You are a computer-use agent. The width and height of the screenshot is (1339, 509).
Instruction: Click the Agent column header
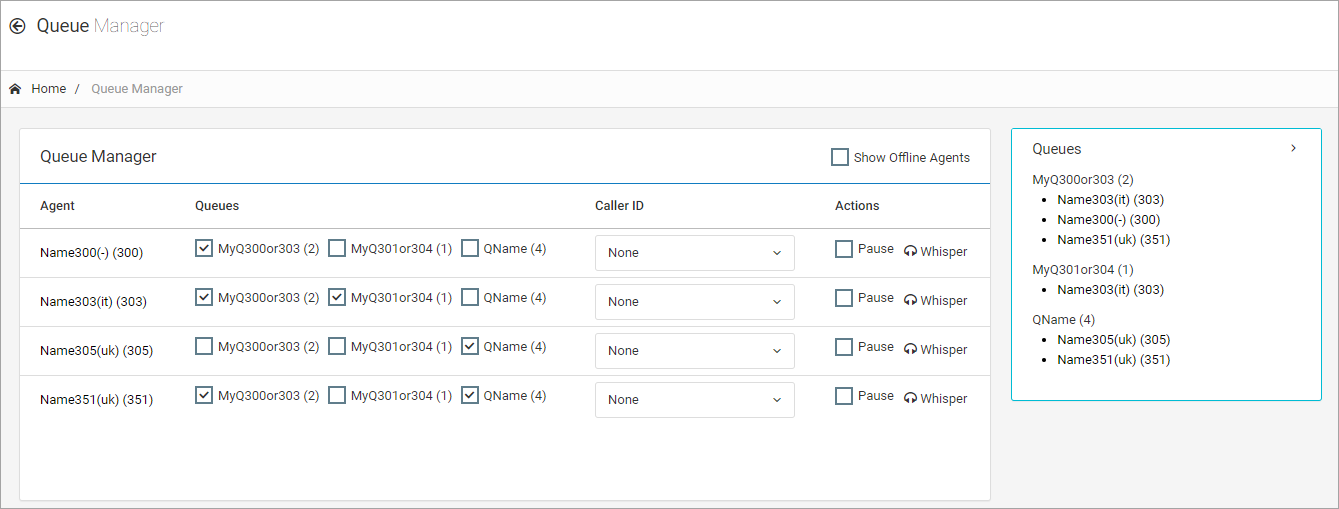point(57,206)
